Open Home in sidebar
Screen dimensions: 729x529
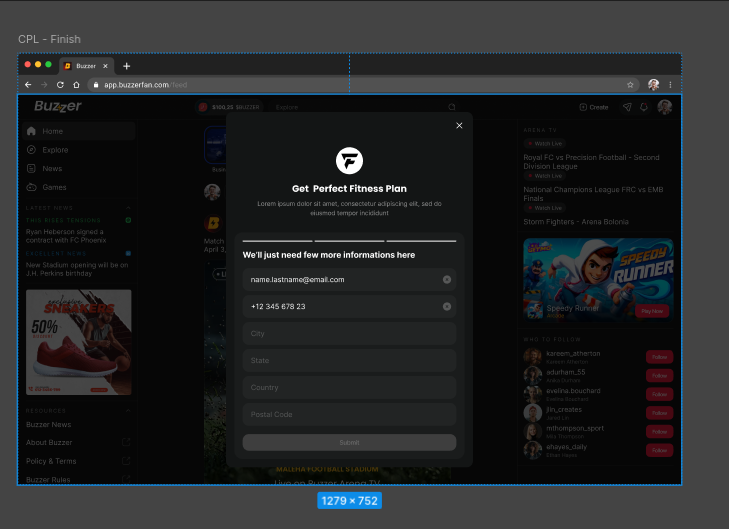click(78, 131)
